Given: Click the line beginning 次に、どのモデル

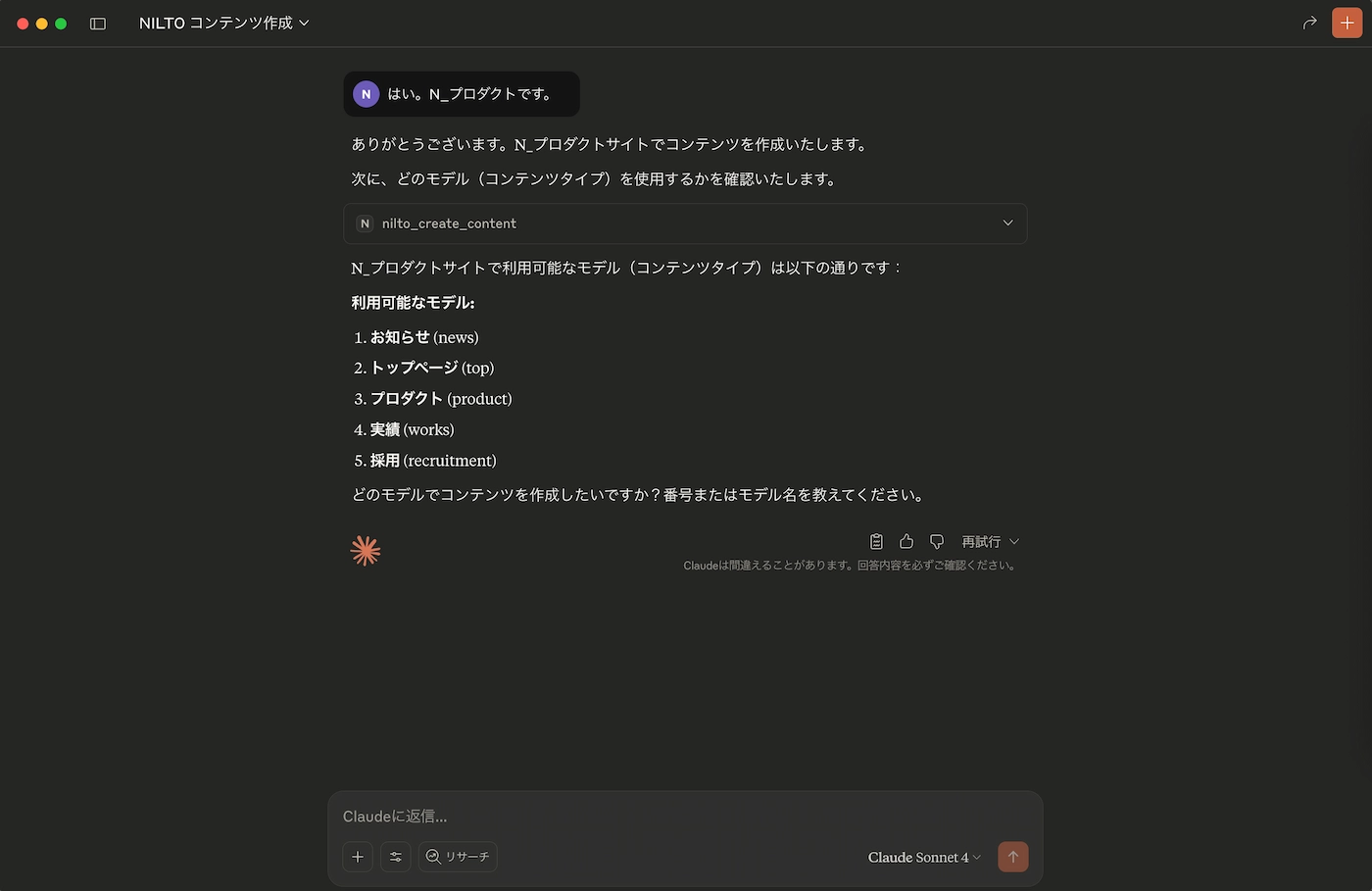Looking at the screenshot, I should coord(594,179).
